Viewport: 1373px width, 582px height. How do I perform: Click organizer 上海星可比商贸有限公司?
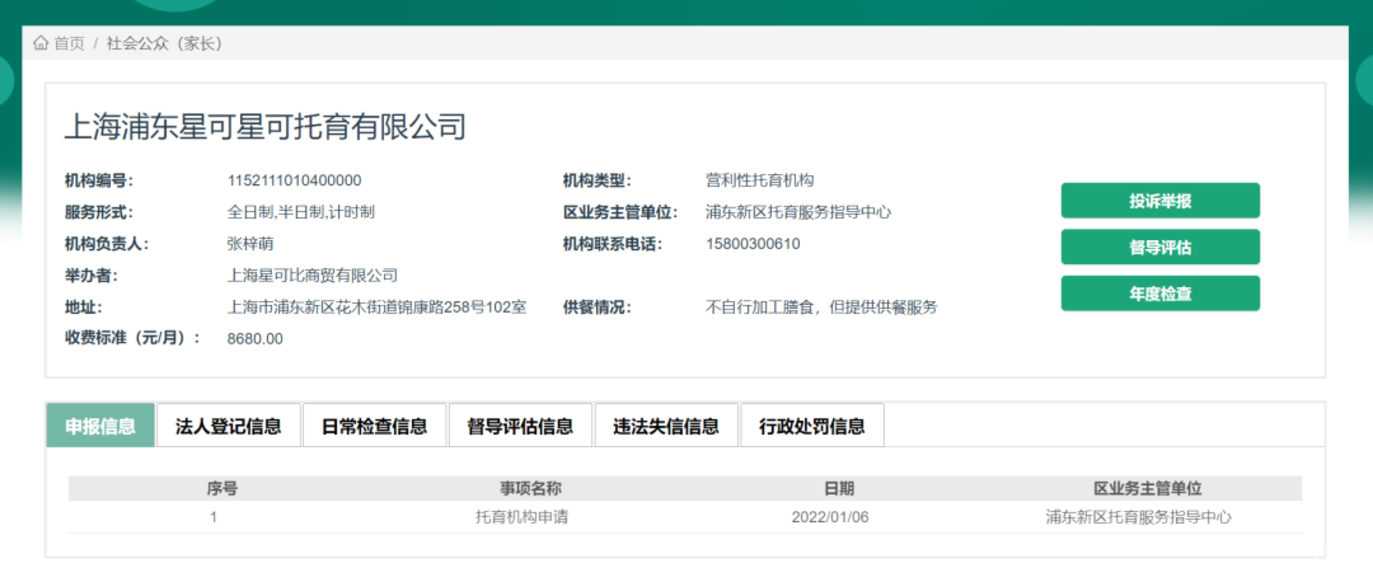(312, 275)
